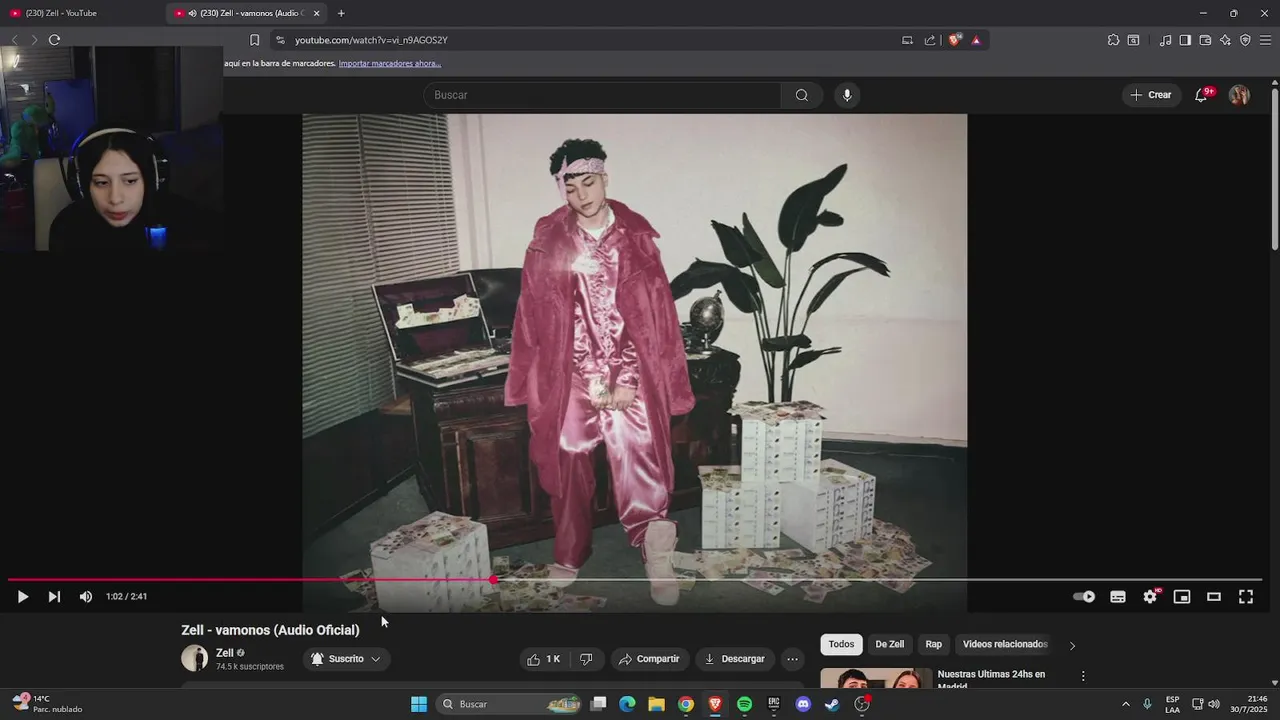Open Discord from the taskbar
Image resolution: width=1280 pixels, height=720 pixels.
(x=802, y=704)
